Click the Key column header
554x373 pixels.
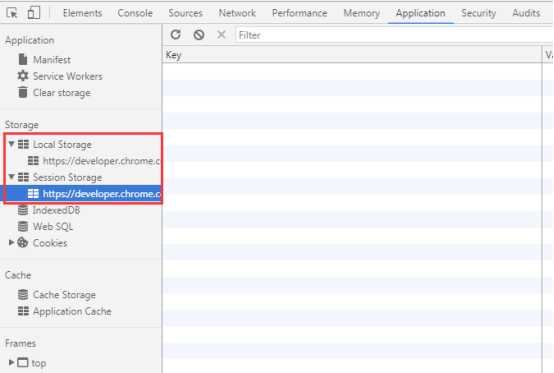click(352, 55)
